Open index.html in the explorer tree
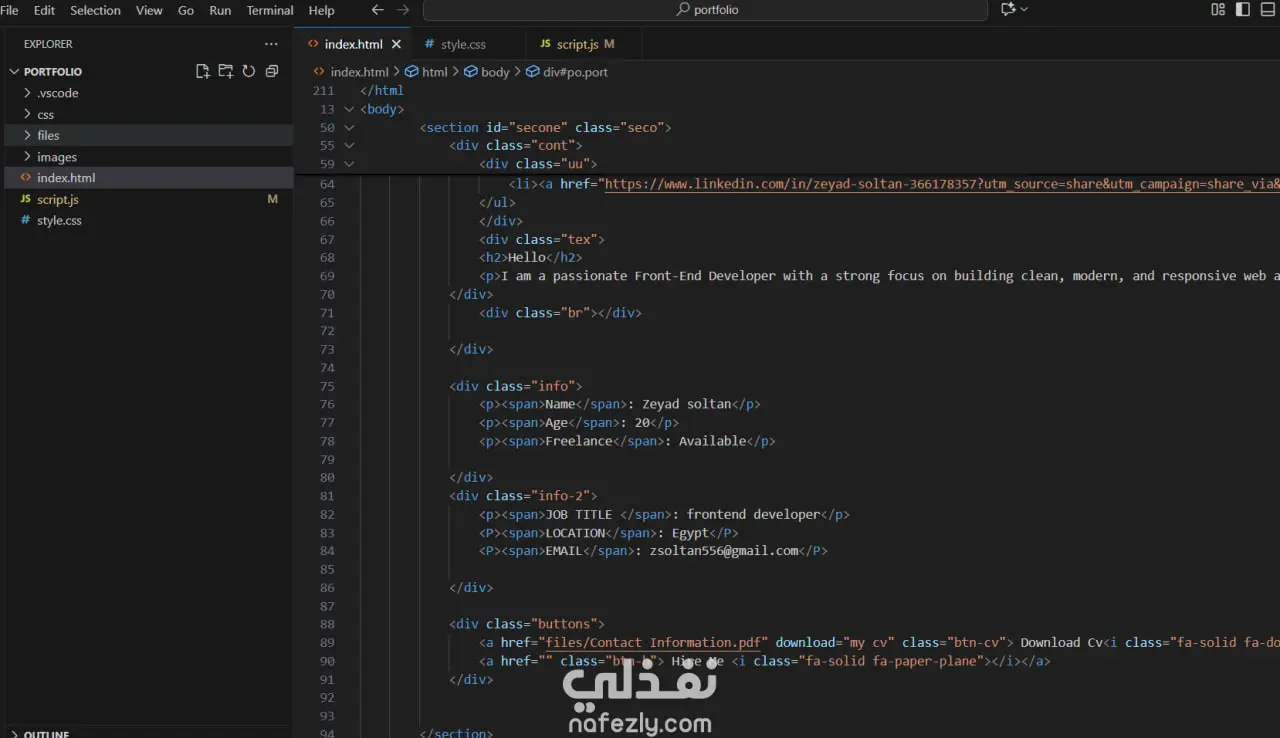The width and height of the screenshot is (1280, 738). 149,178
